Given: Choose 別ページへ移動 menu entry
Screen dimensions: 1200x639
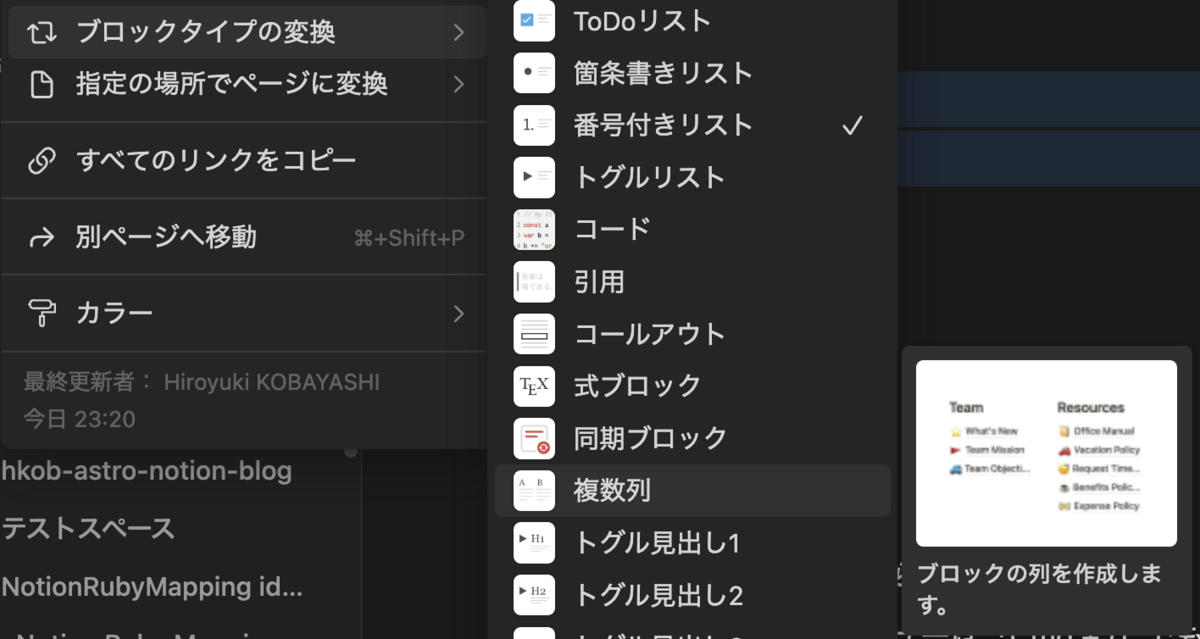Looking at the screenshot, I should coord(247,238).
